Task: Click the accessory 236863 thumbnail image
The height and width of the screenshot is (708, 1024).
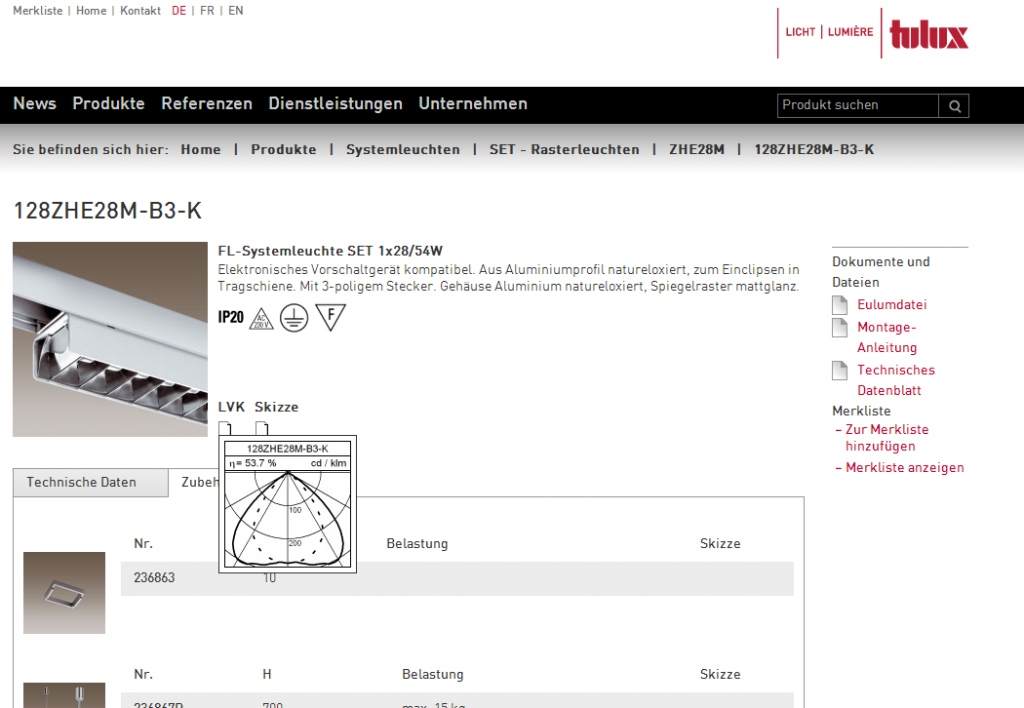Action: 64,592
